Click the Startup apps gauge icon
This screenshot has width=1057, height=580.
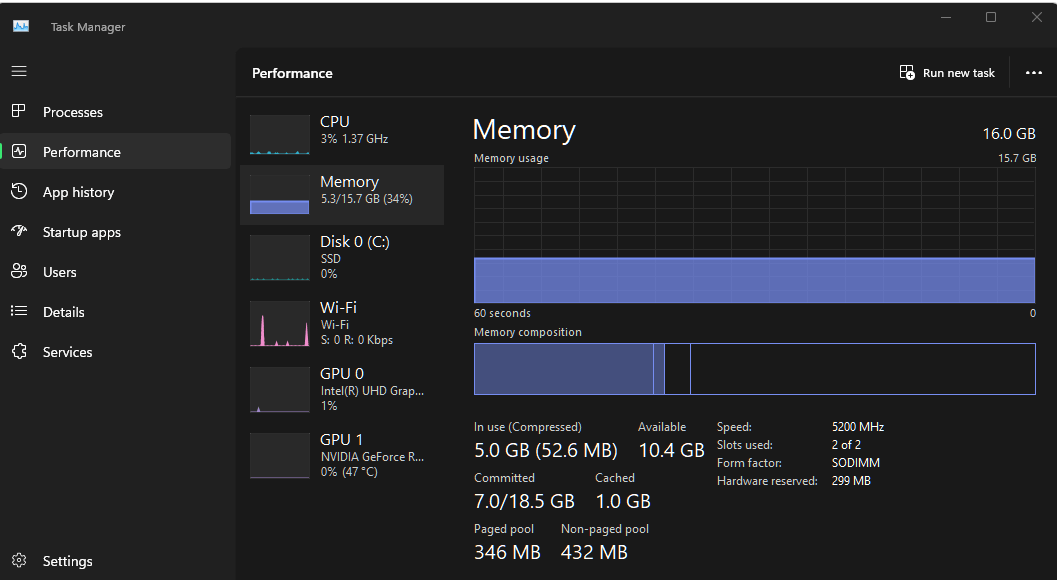tap(19, 231)
